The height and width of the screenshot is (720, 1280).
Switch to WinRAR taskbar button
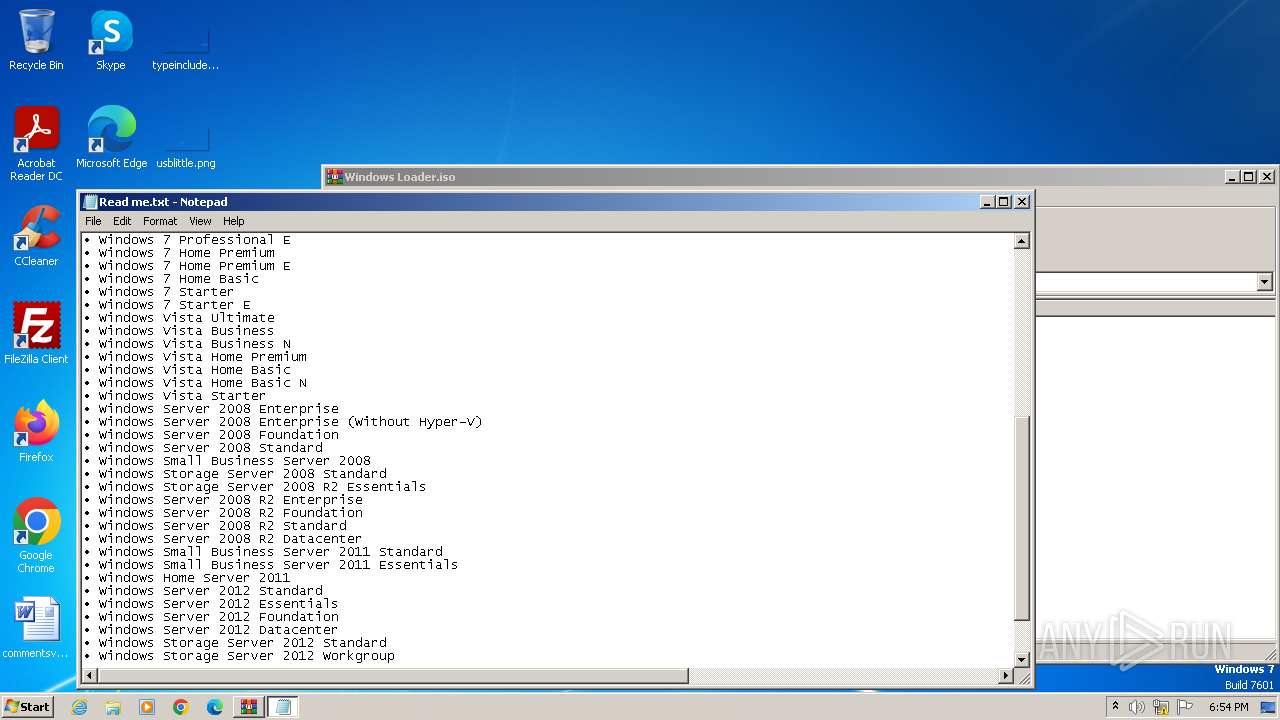coord(249,707)
